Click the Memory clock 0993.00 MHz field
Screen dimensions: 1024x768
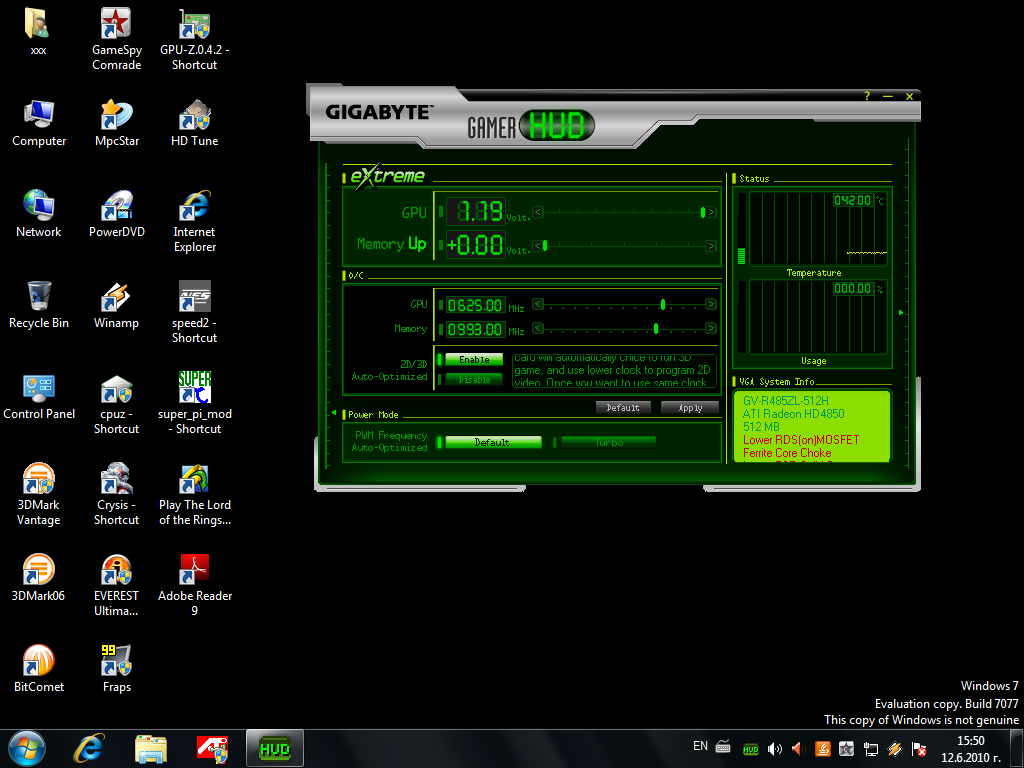coord(475,329)
